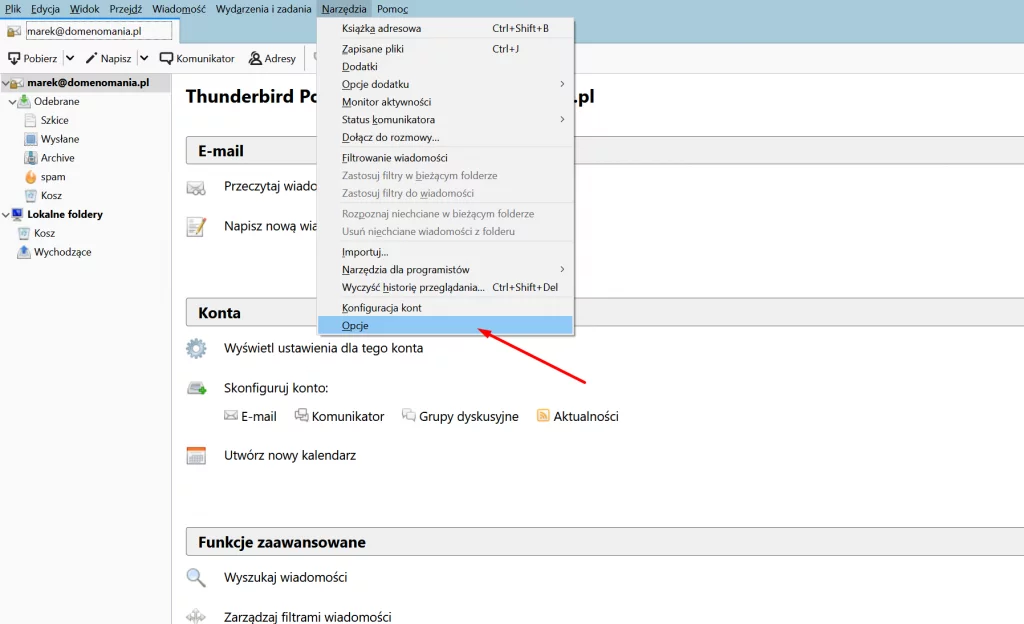The width and height of the screenshot is (1024, 624).
Task: Open the Wiadomość menu
Action: [178, 9]
